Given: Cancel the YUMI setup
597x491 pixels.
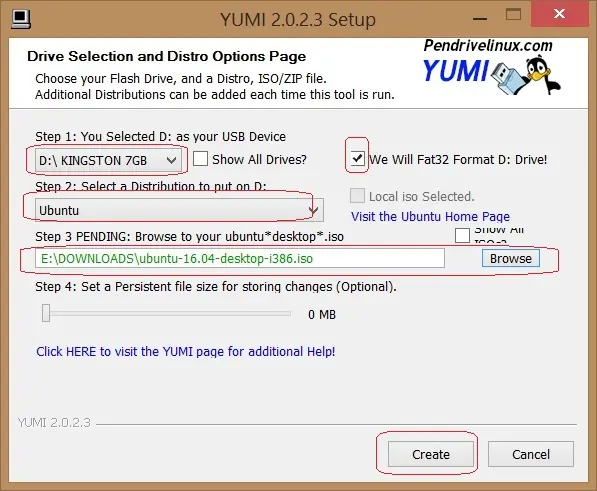Looking at the screenshot, I should click(531, 454).
